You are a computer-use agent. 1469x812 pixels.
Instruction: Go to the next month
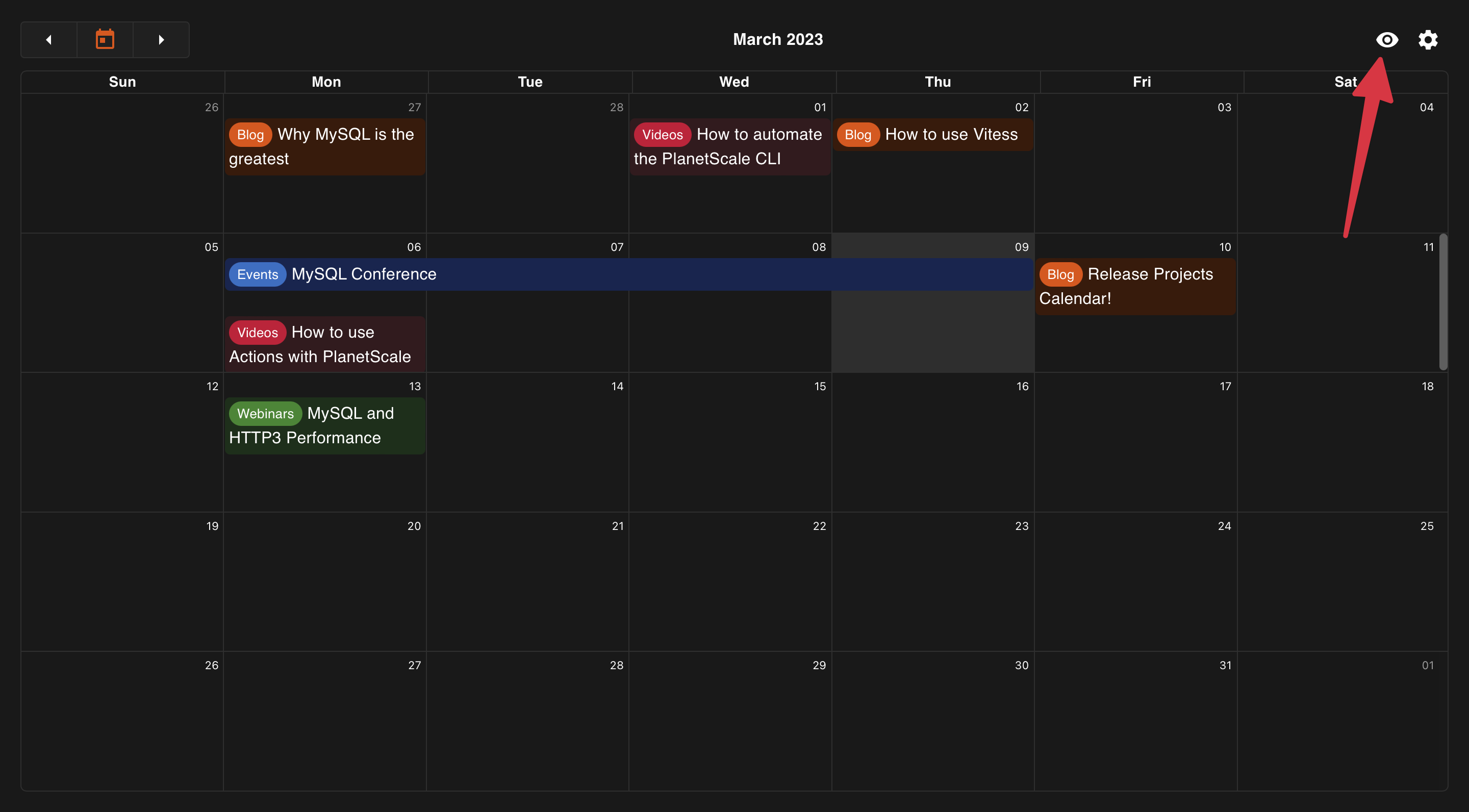161,39
